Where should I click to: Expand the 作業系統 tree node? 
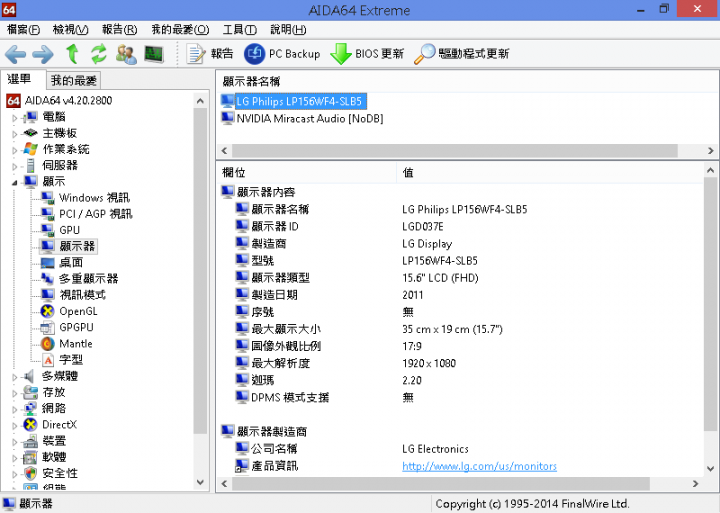[x=15, y=150]
